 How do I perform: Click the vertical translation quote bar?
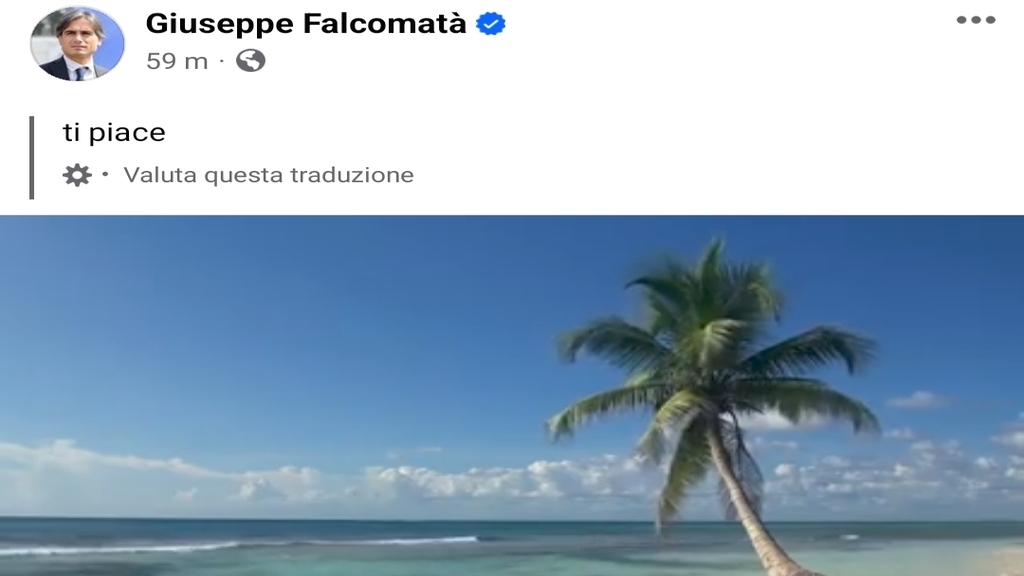(x=31, y=157)
